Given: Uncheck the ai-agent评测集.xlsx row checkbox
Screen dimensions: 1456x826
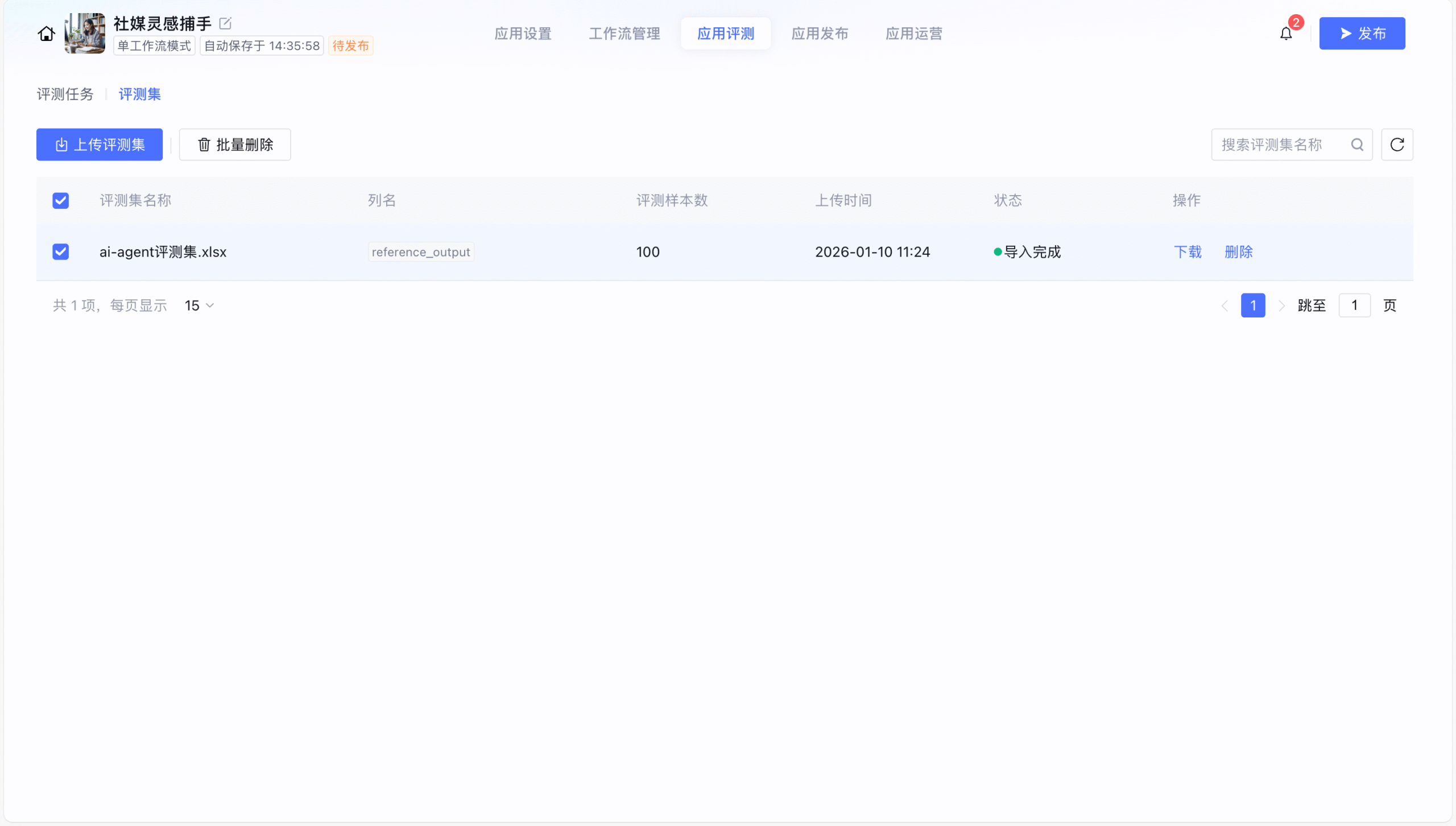Looking at the screenshot, I should click(x=61, y=252).
